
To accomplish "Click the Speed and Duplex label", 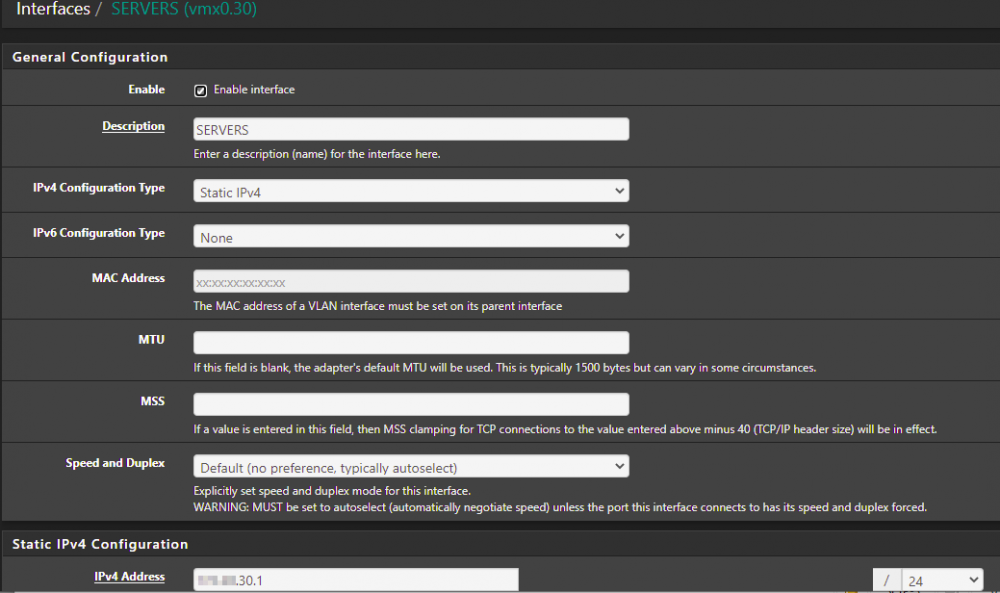I will pos(115,464).
